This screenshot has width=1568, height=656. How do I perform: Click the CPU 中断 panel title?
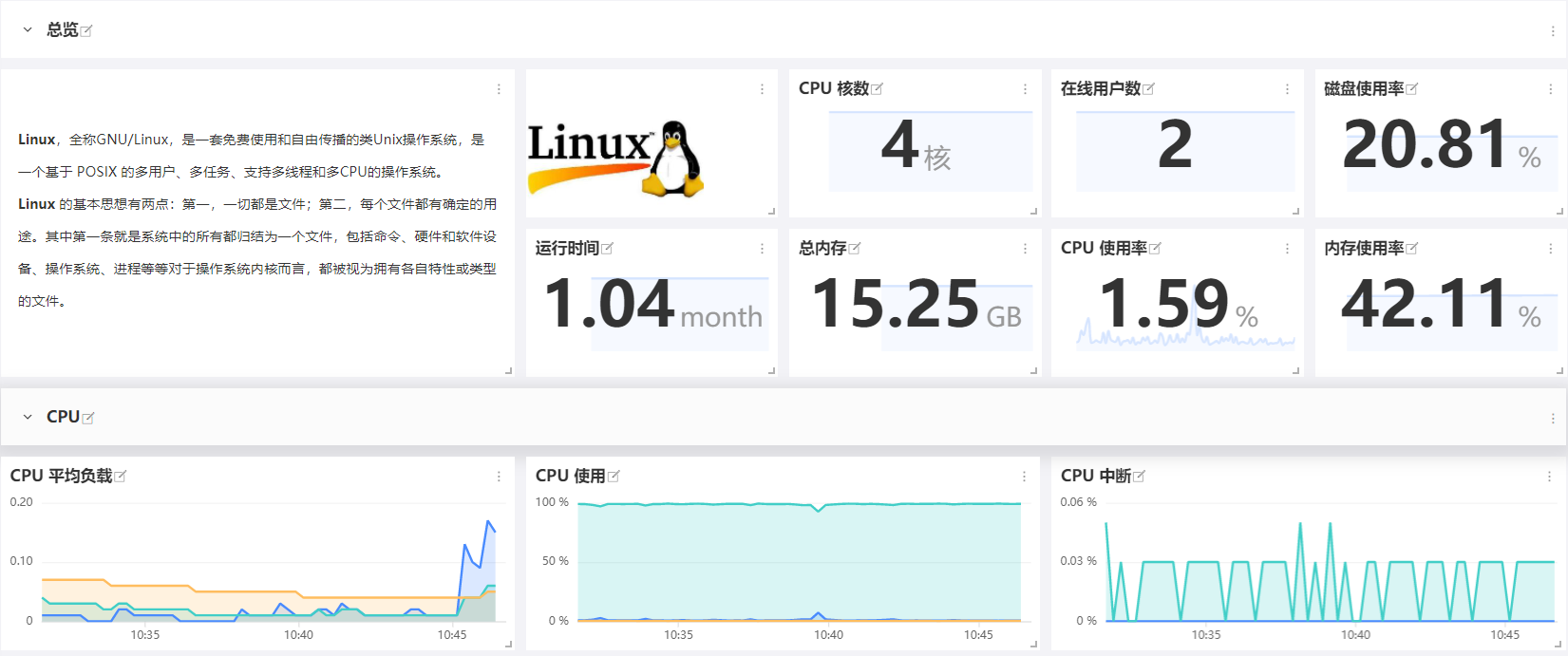(1096, 476)
